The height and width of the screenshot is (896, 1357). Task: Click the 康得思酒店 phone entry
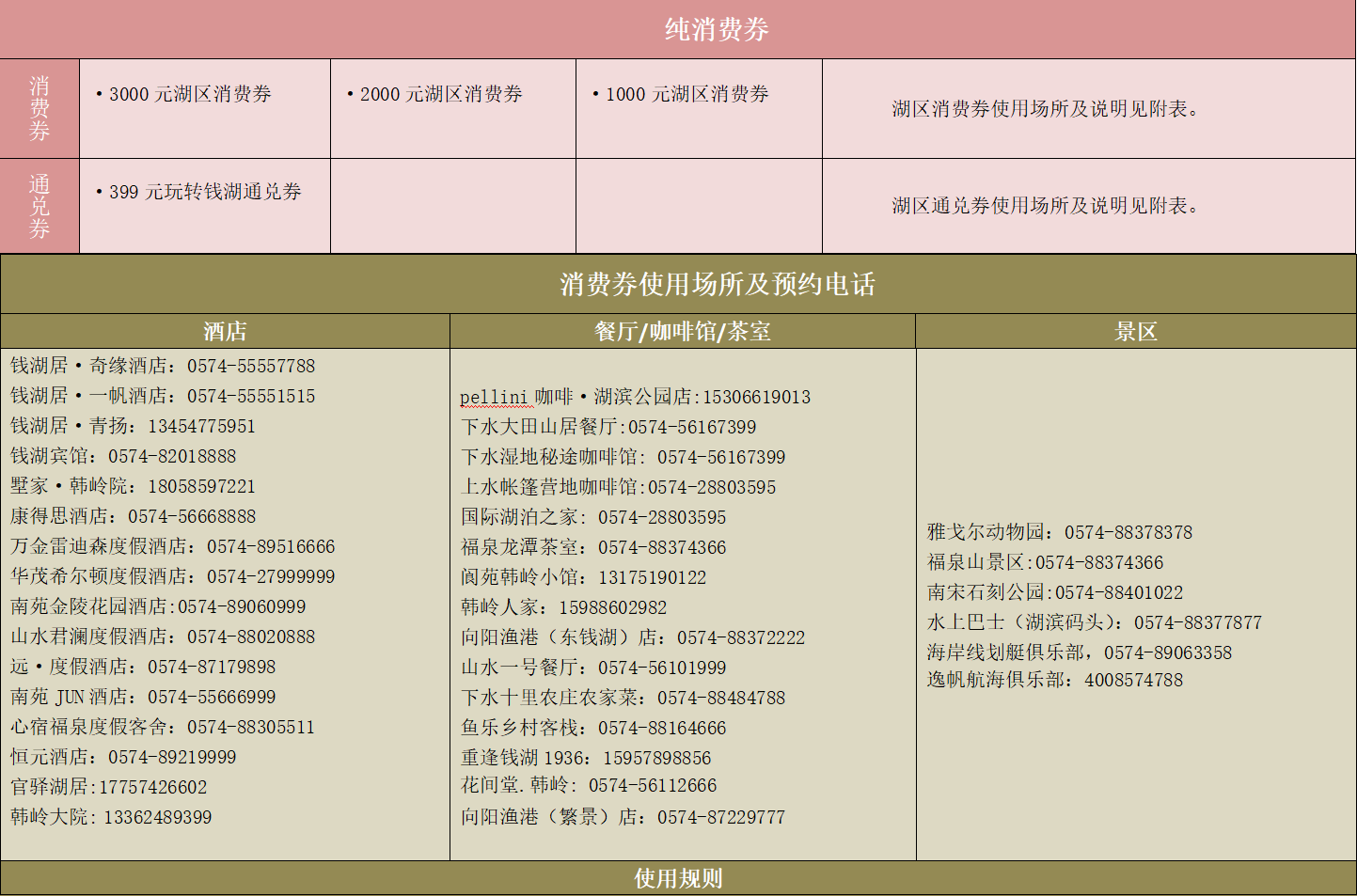coord(133,516)
